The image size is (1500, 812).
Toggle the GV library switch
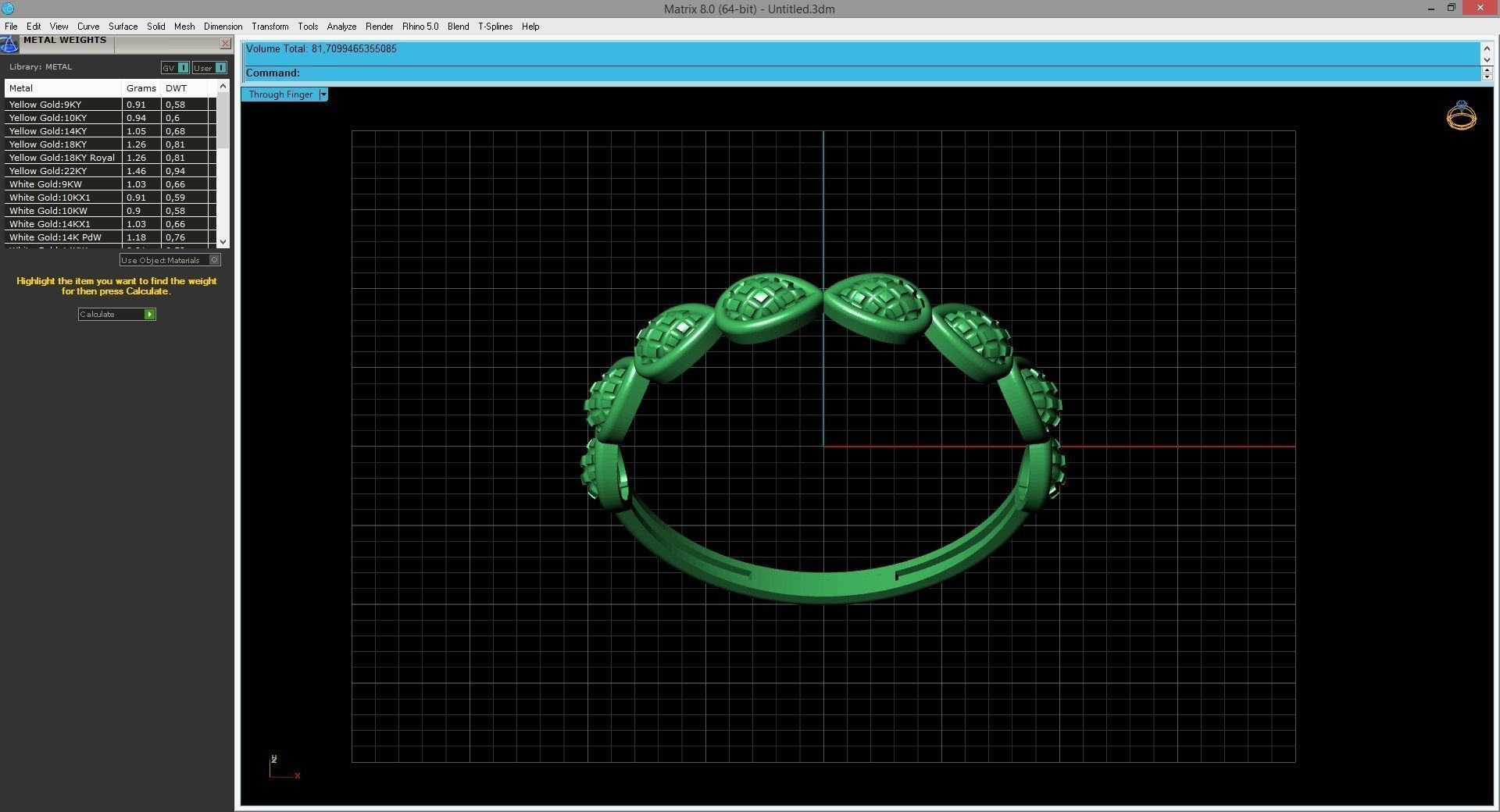[175, 68]
